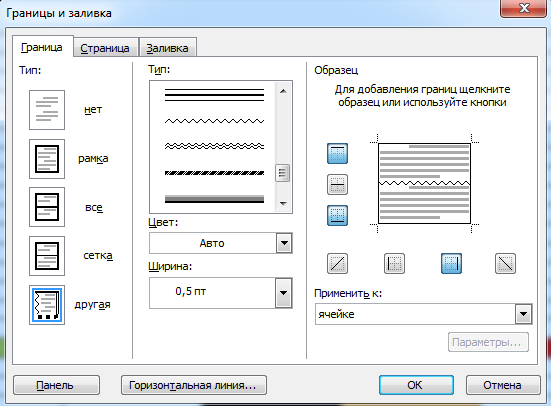Close the 'Границы и заливка' dialog
Viewport: 551px width, 406px height.
click(x=523, y=7)
